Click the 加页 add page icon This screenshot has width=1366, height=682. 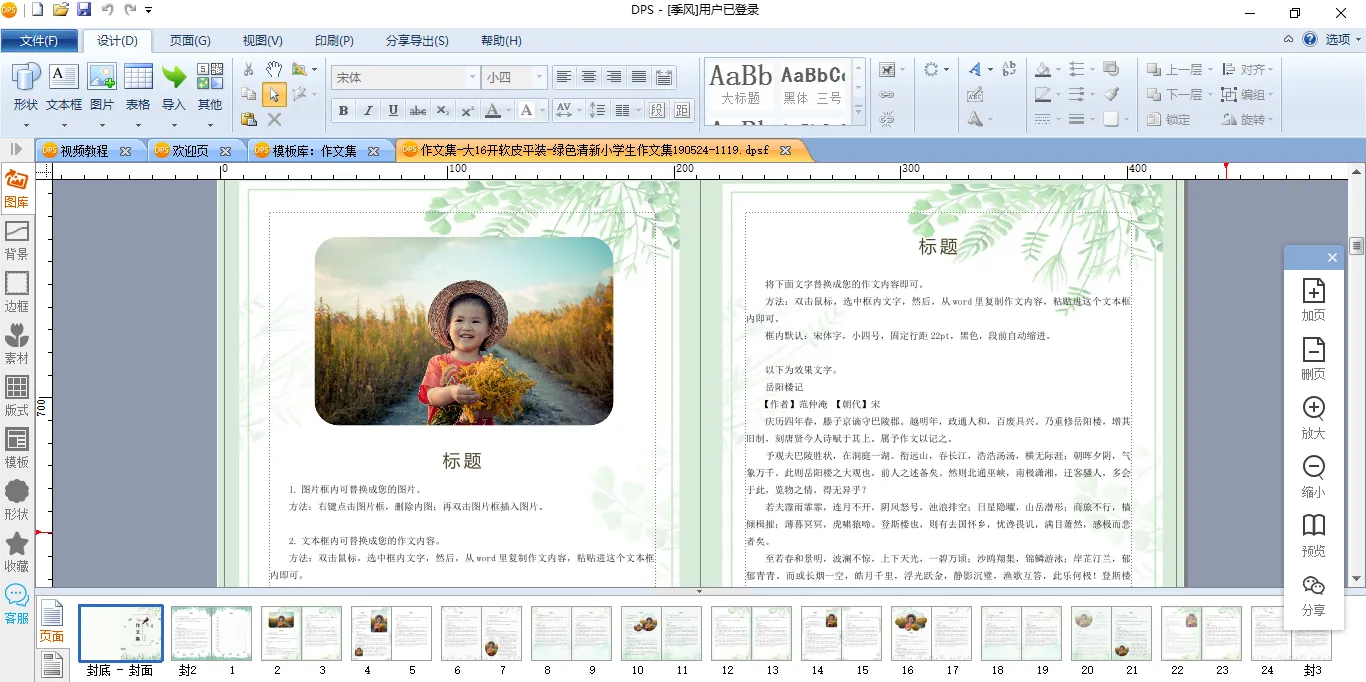1313,299
